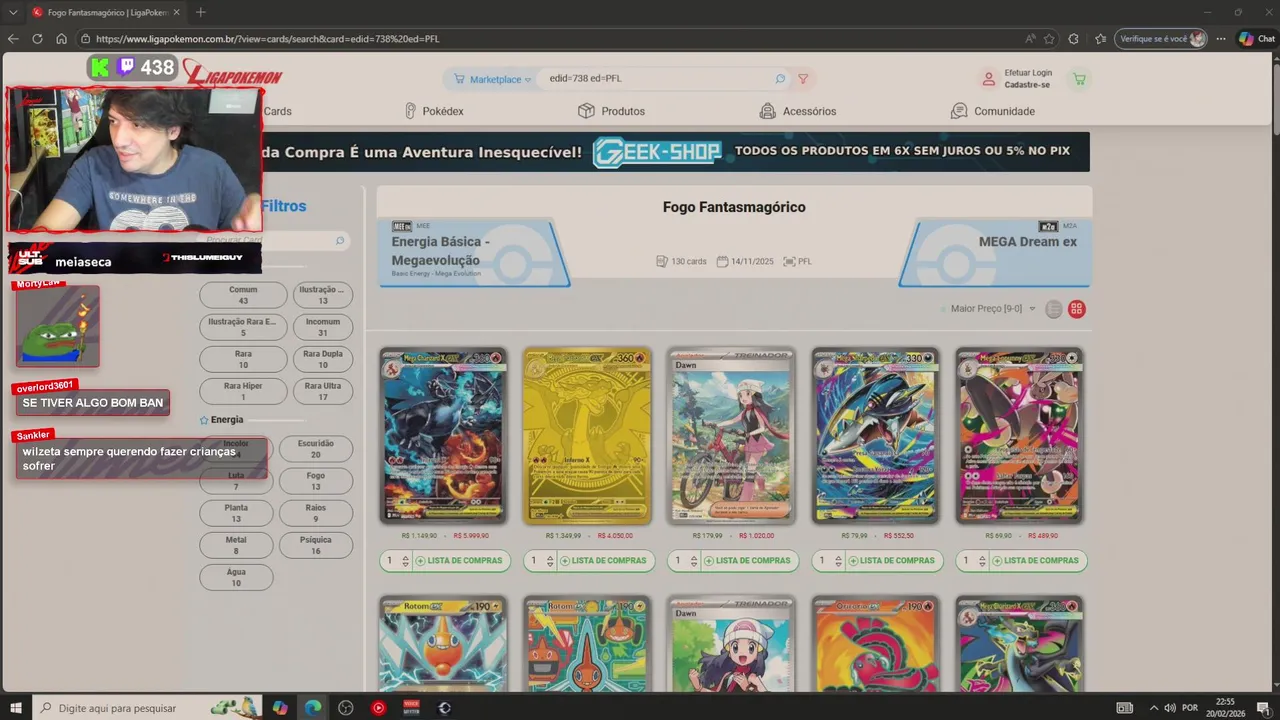Click Cadastre-se link

(1027, 85)
